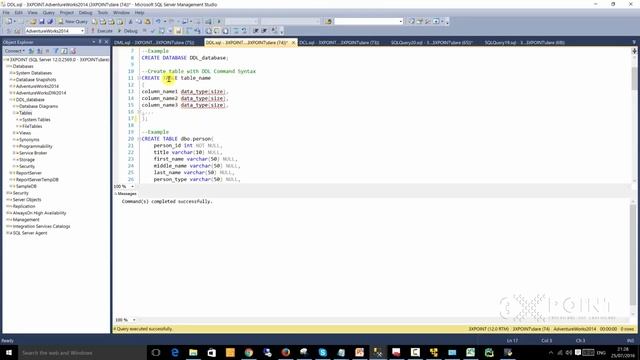The height and width of the screenshot is (360, 640).
Task: Close the Object Explorer panel
Action: click(107, 42)
